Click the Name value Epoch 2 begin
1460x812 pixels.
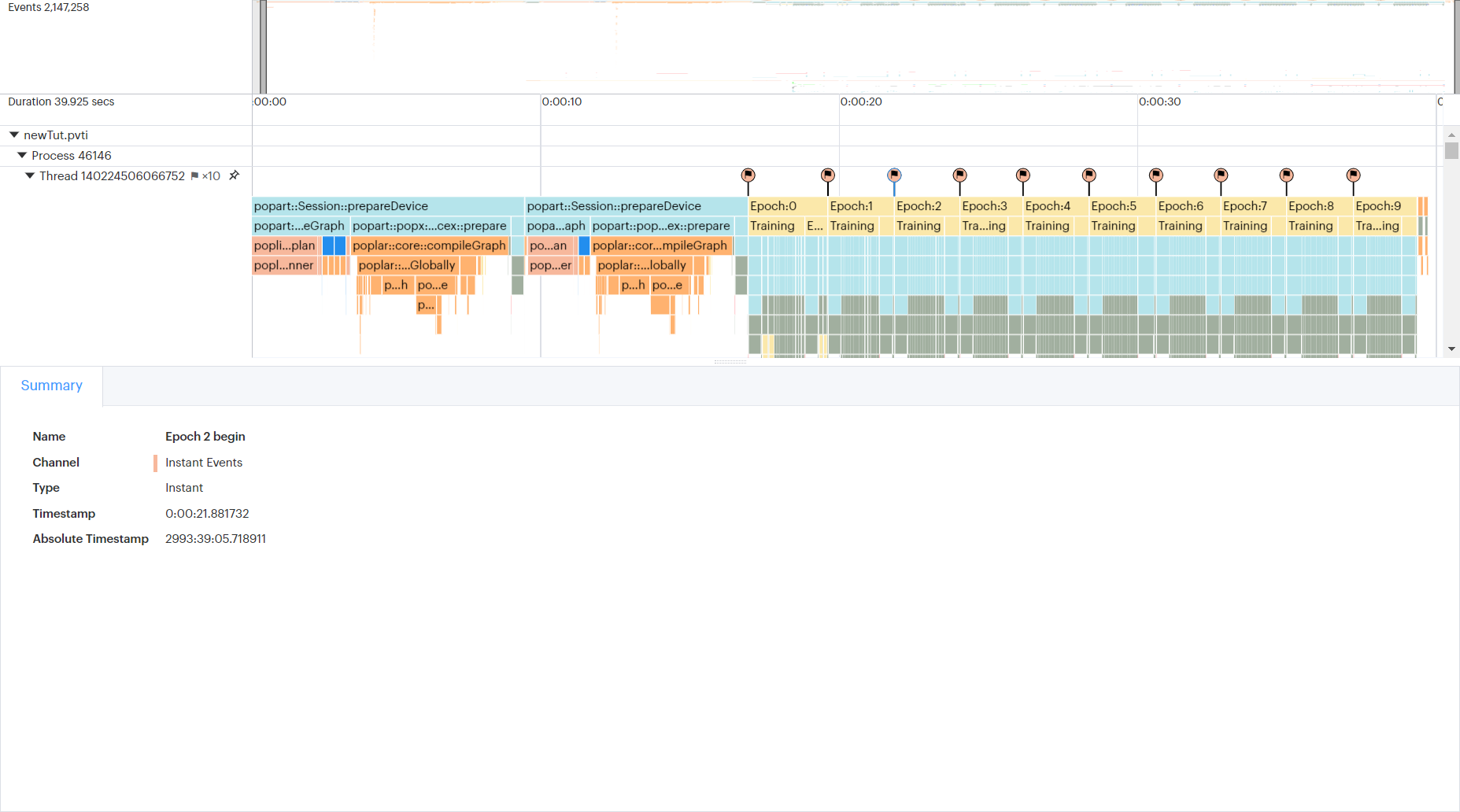coord(205,437)
